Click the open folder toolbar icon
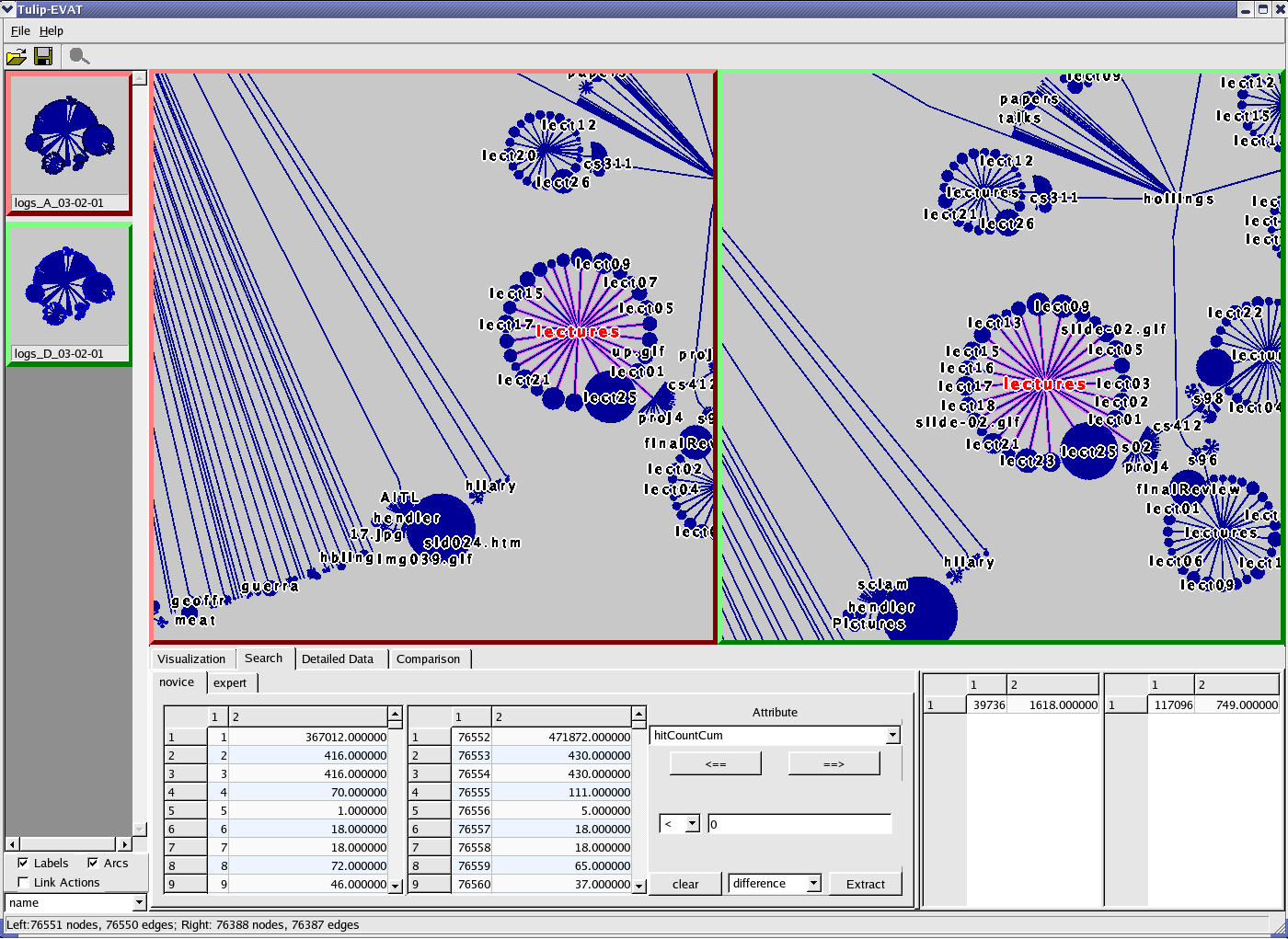 click(17, 57)
